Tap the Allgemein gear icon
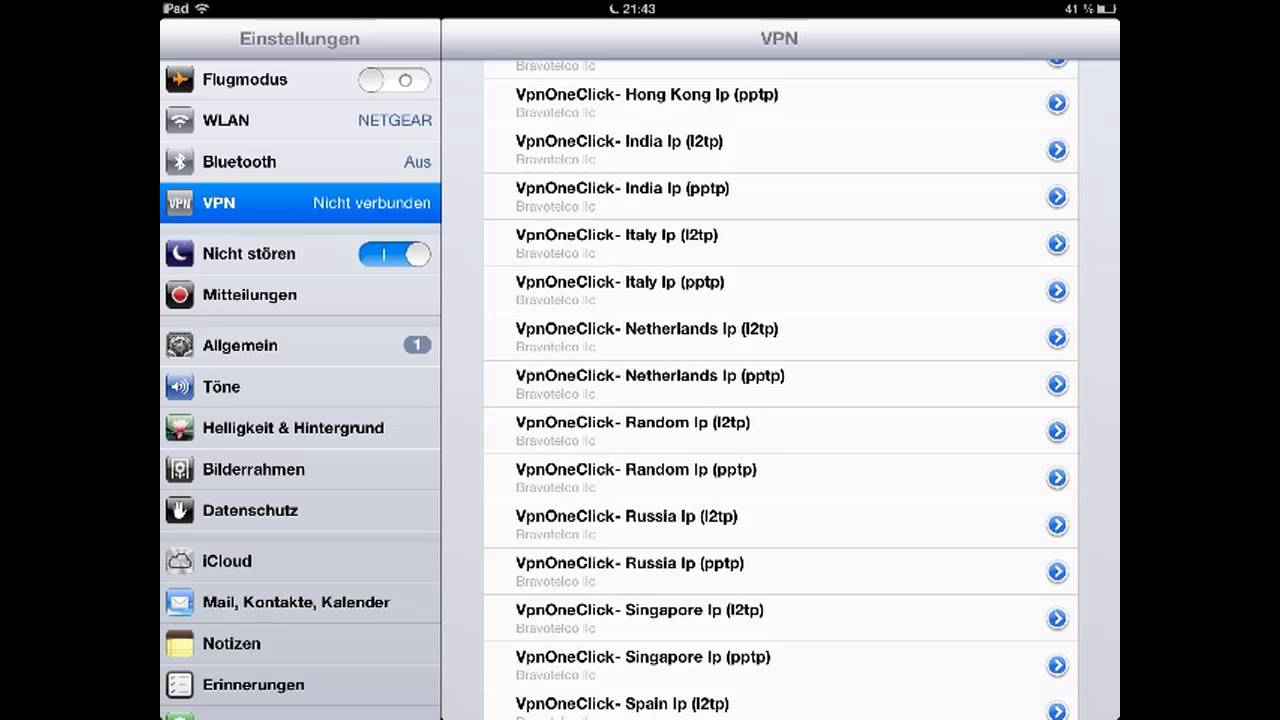Screen dimensions: 1280x720 (180, 346)
